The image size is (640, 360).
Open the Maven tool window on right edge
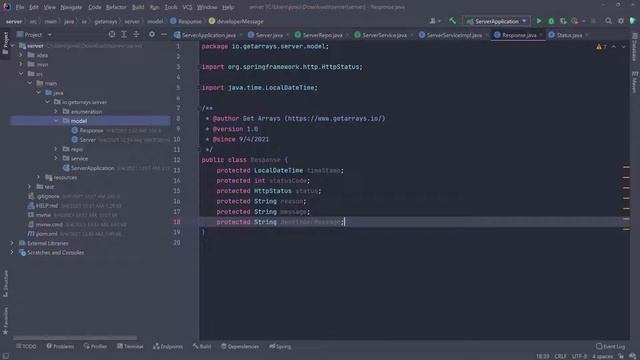click(635, 82)
